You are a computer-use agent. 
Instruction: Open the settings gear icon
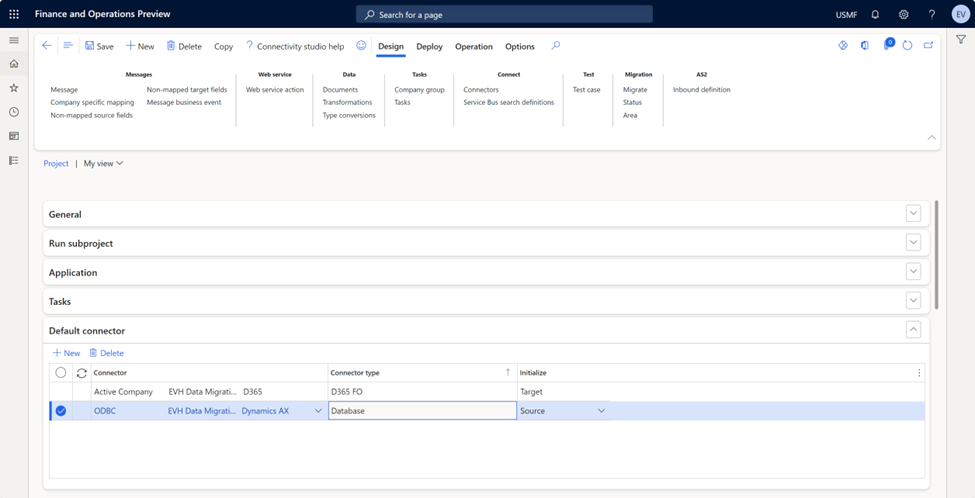pyautogui.click(x=903, y=14)
